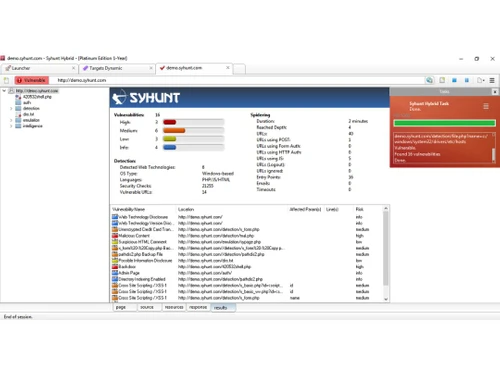Click the dir.txt location URL
Image resolution: width=500 pixels, height=375 pixels.
click(206, 261)
